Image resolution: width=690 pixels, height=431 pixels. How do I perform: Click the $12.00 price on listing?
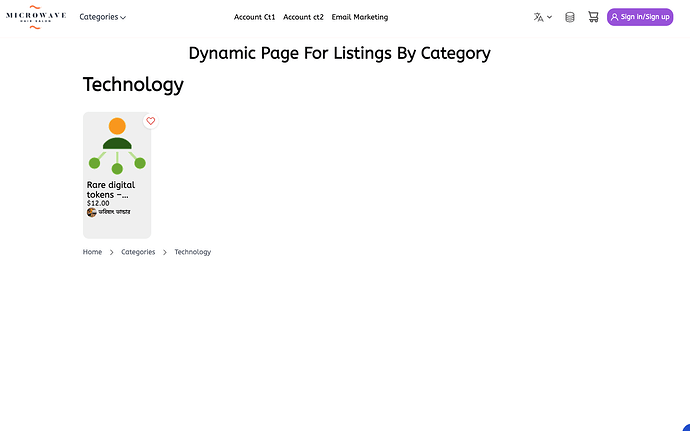click(x=98, y=203)
